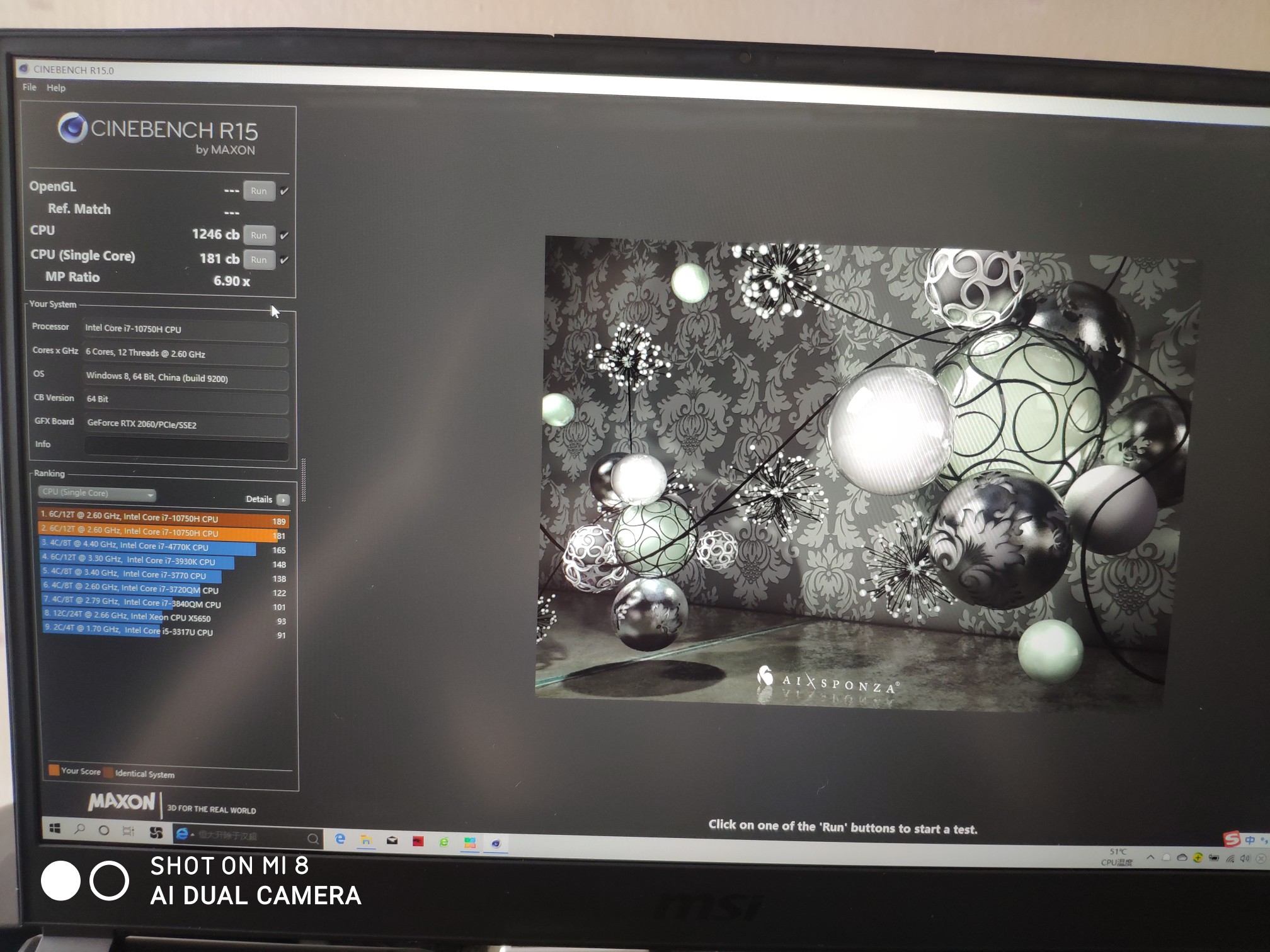Click the Sogou input method S icon
The image size is (1270, 952).
[1232, 839]
